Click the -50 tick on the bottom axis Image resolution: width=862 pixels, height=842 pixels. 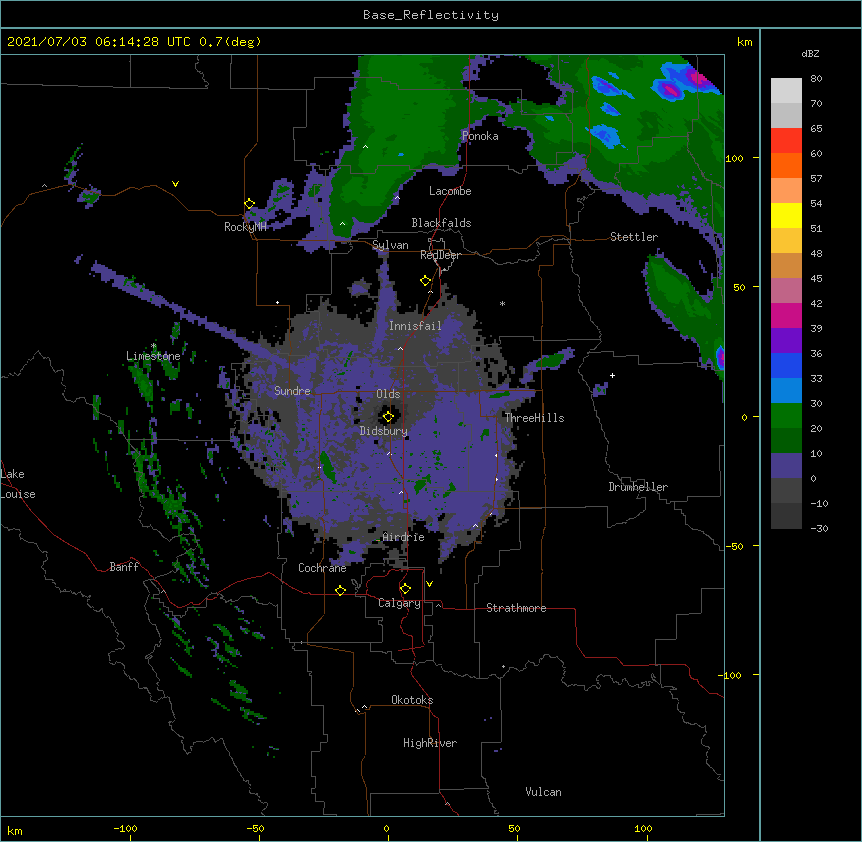pos(255,828)
